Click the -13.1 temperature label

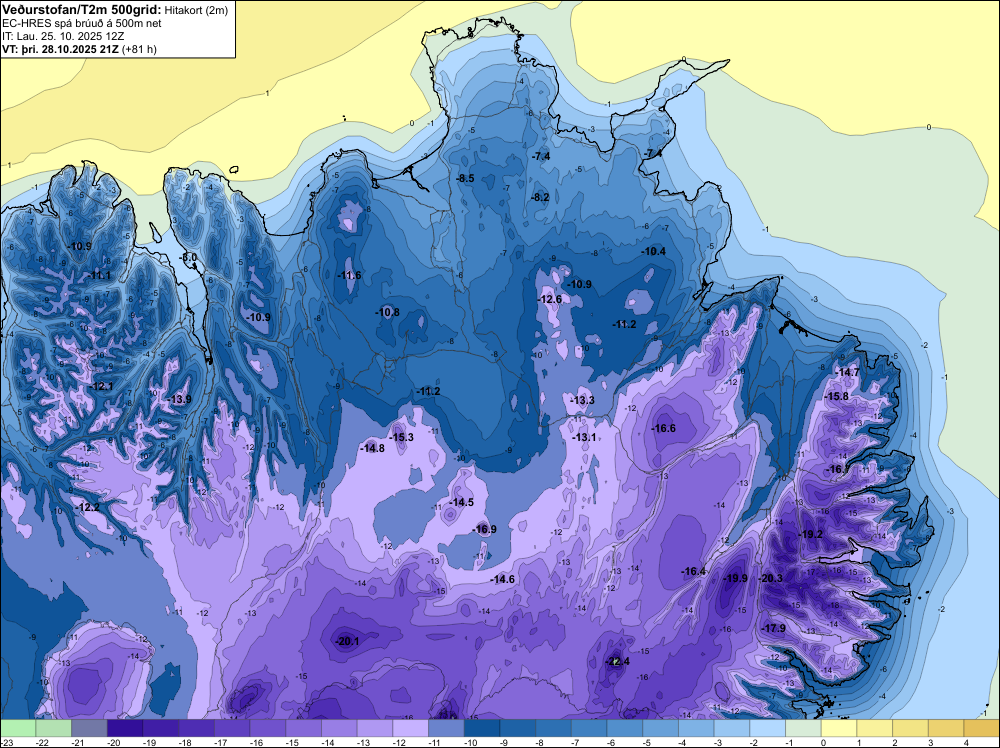(x=584, y=437)
